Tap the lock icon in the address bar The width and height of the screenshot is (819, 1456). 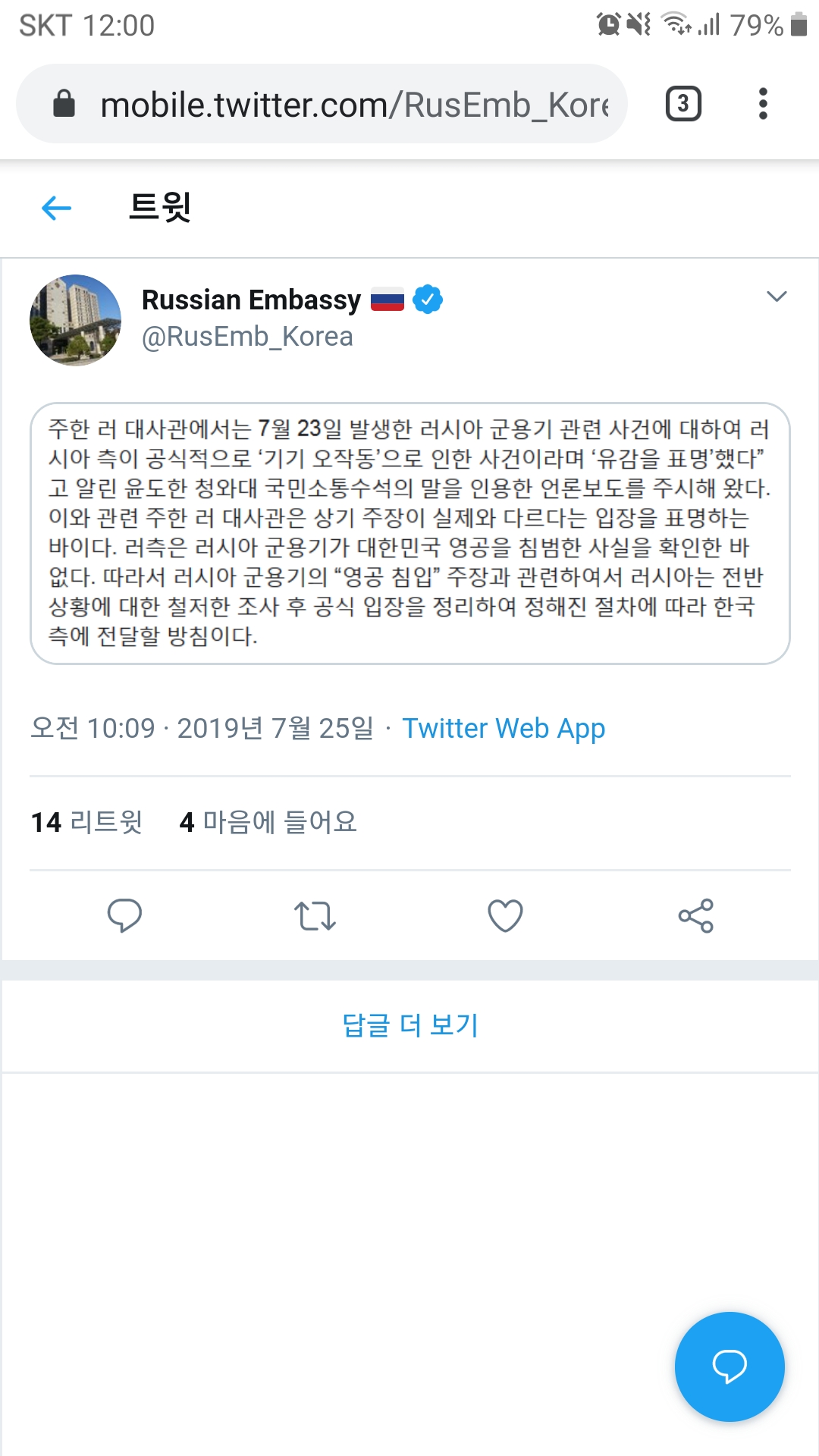[64, 104]
